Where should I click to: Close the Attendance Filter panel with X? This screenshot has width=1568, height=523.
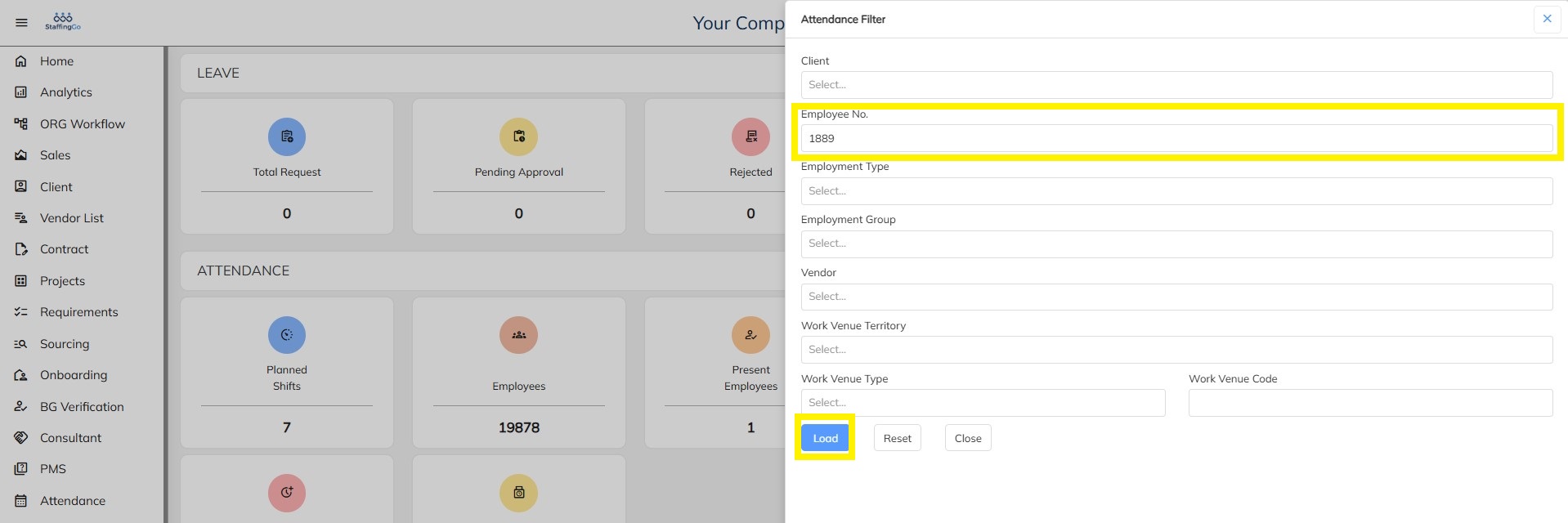(1547, 19)
